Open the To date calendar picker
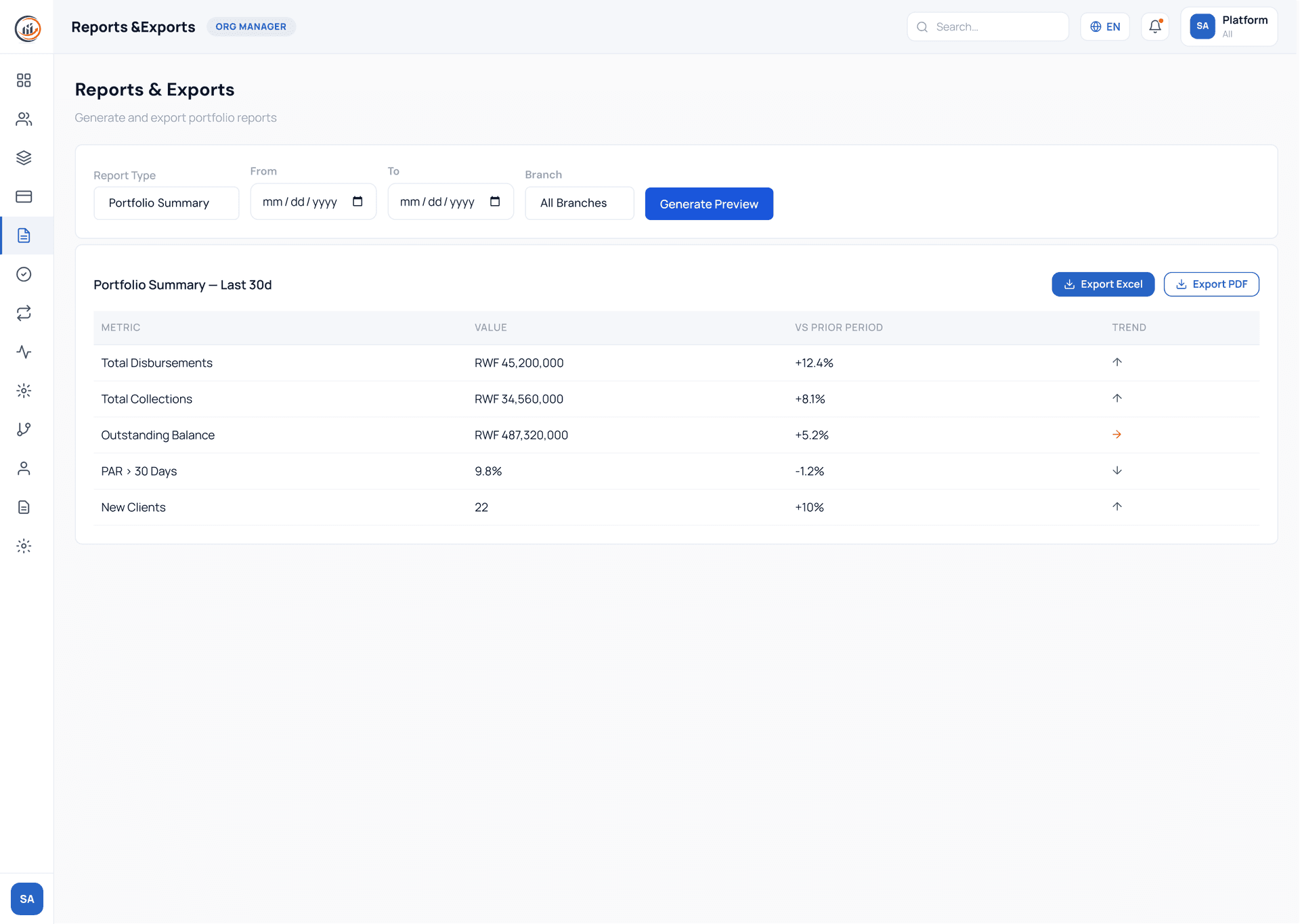 pos(495,202)
